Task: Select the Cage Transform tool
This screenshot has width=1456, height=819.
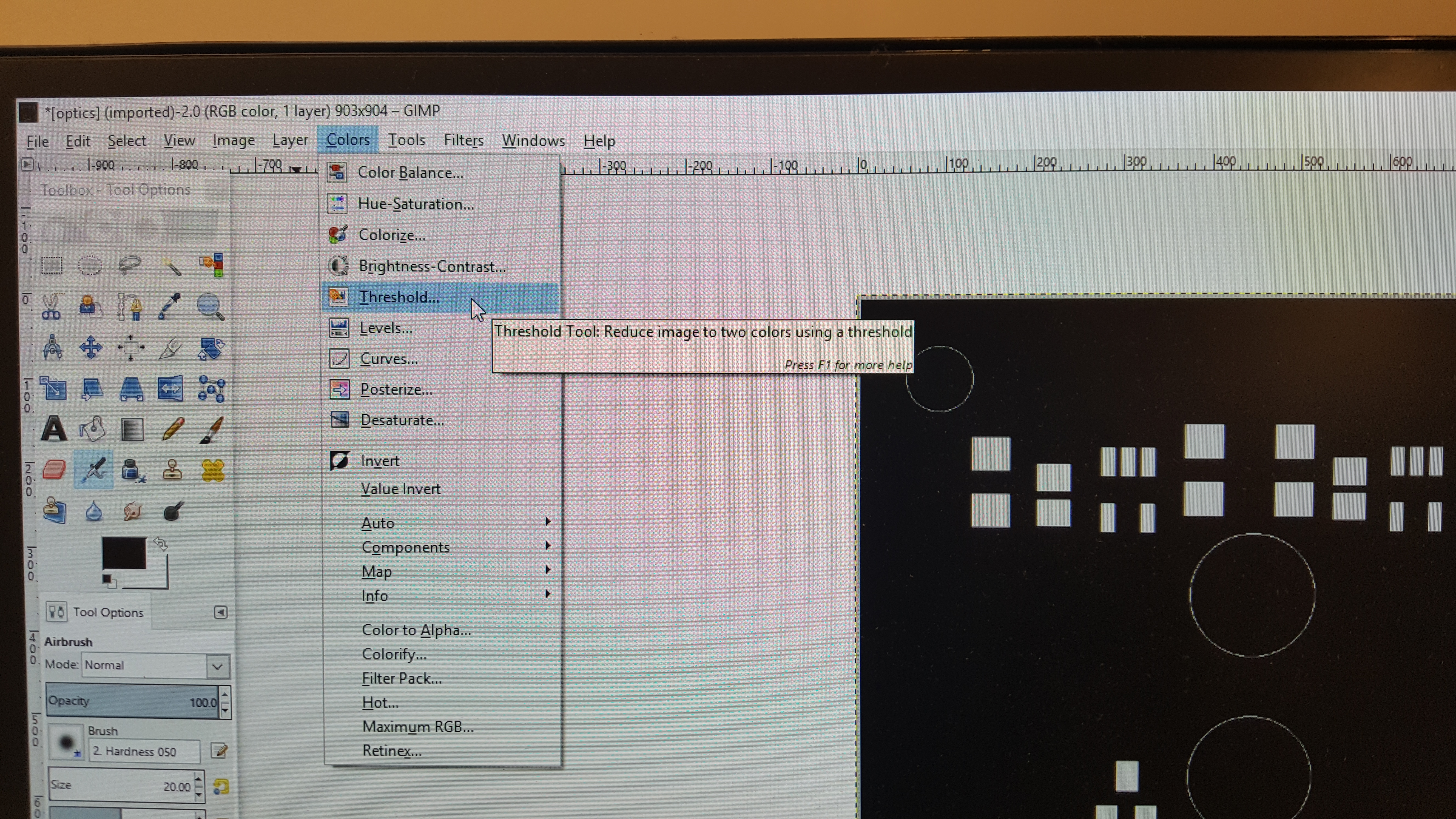Action: point(212,389)
